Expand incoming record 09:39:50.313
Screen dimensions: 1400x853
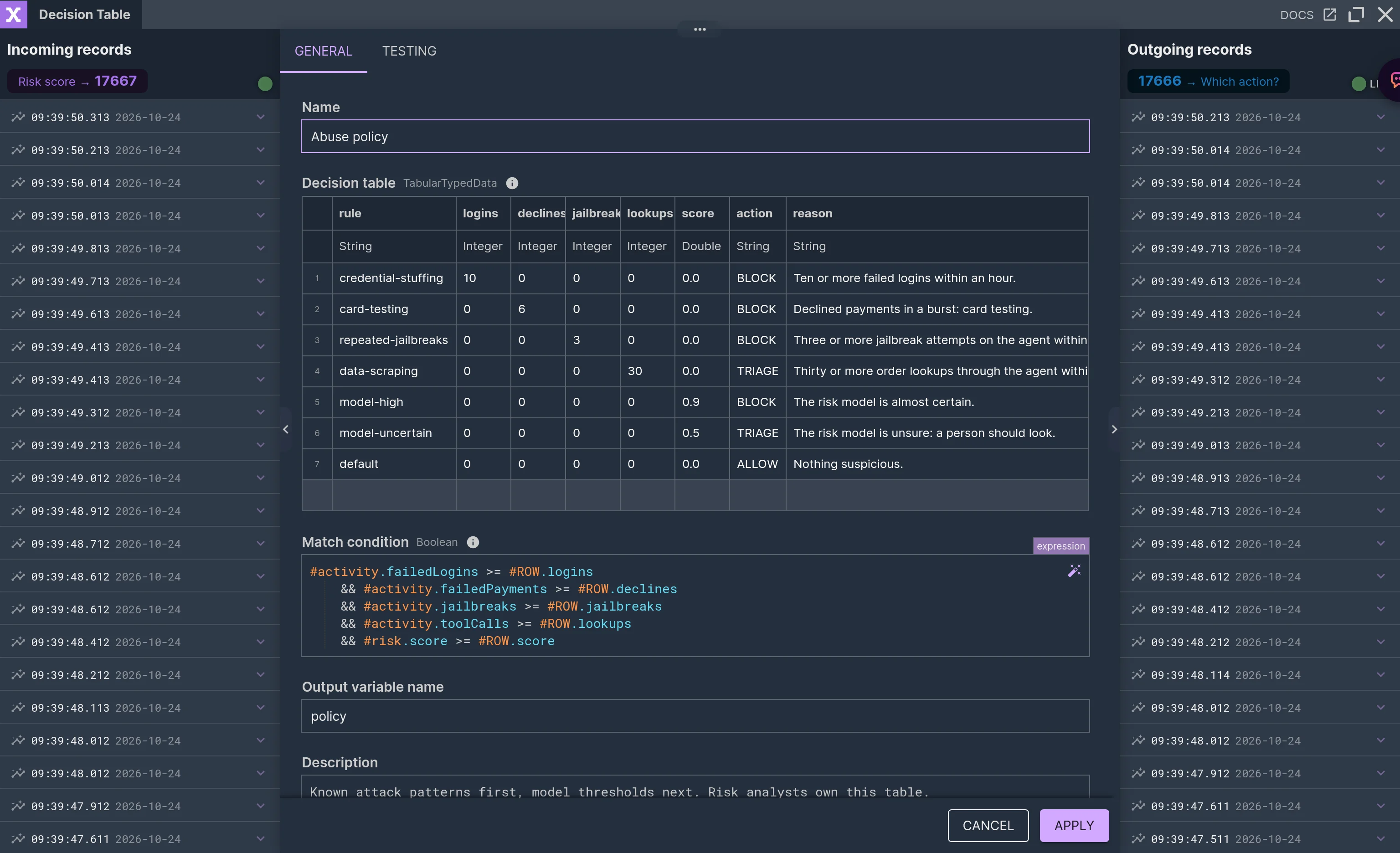pyautogui.click(x=260, y=117)
